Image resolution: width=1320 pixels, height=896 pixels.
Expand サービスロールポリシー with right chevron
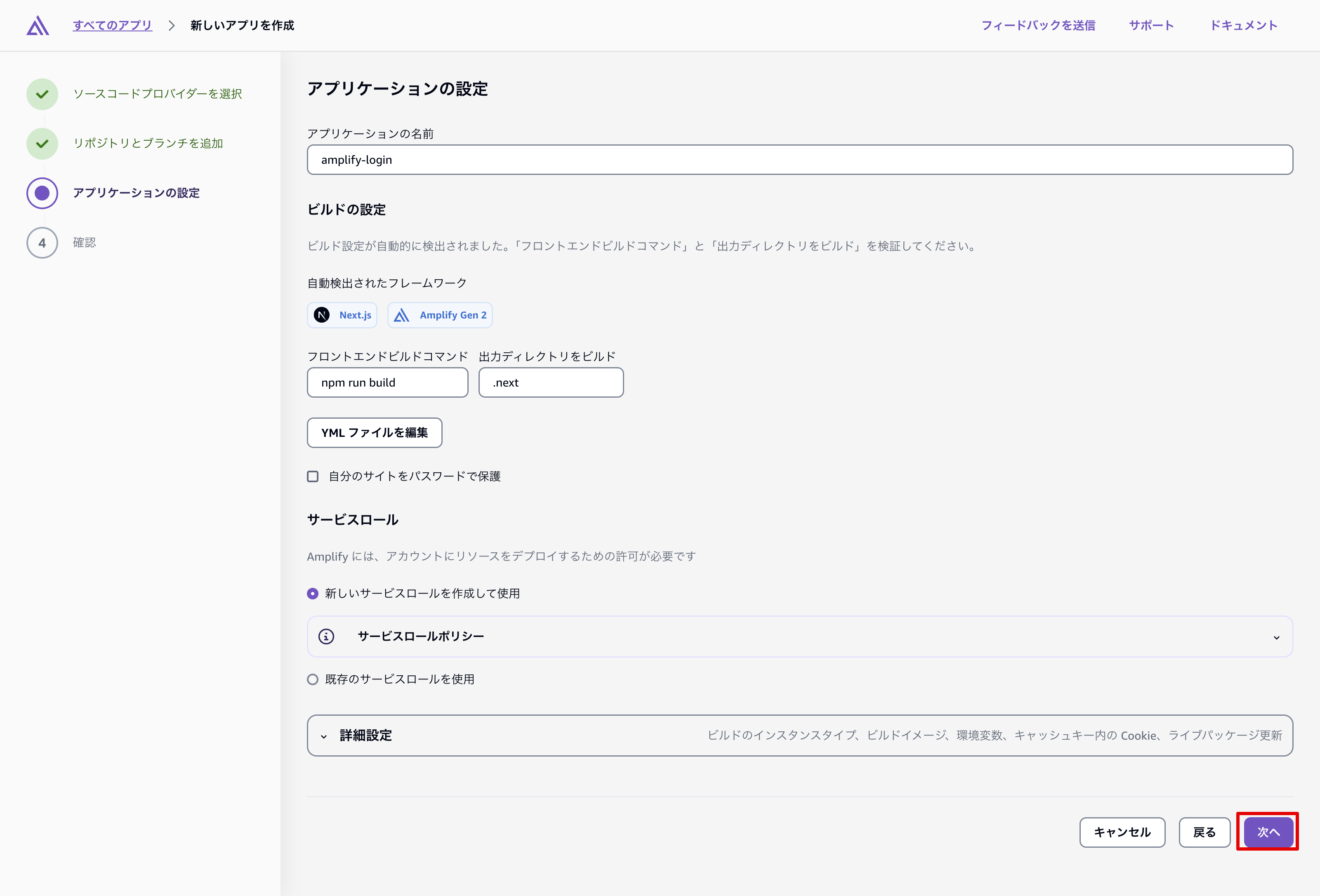coord(1276,637)
